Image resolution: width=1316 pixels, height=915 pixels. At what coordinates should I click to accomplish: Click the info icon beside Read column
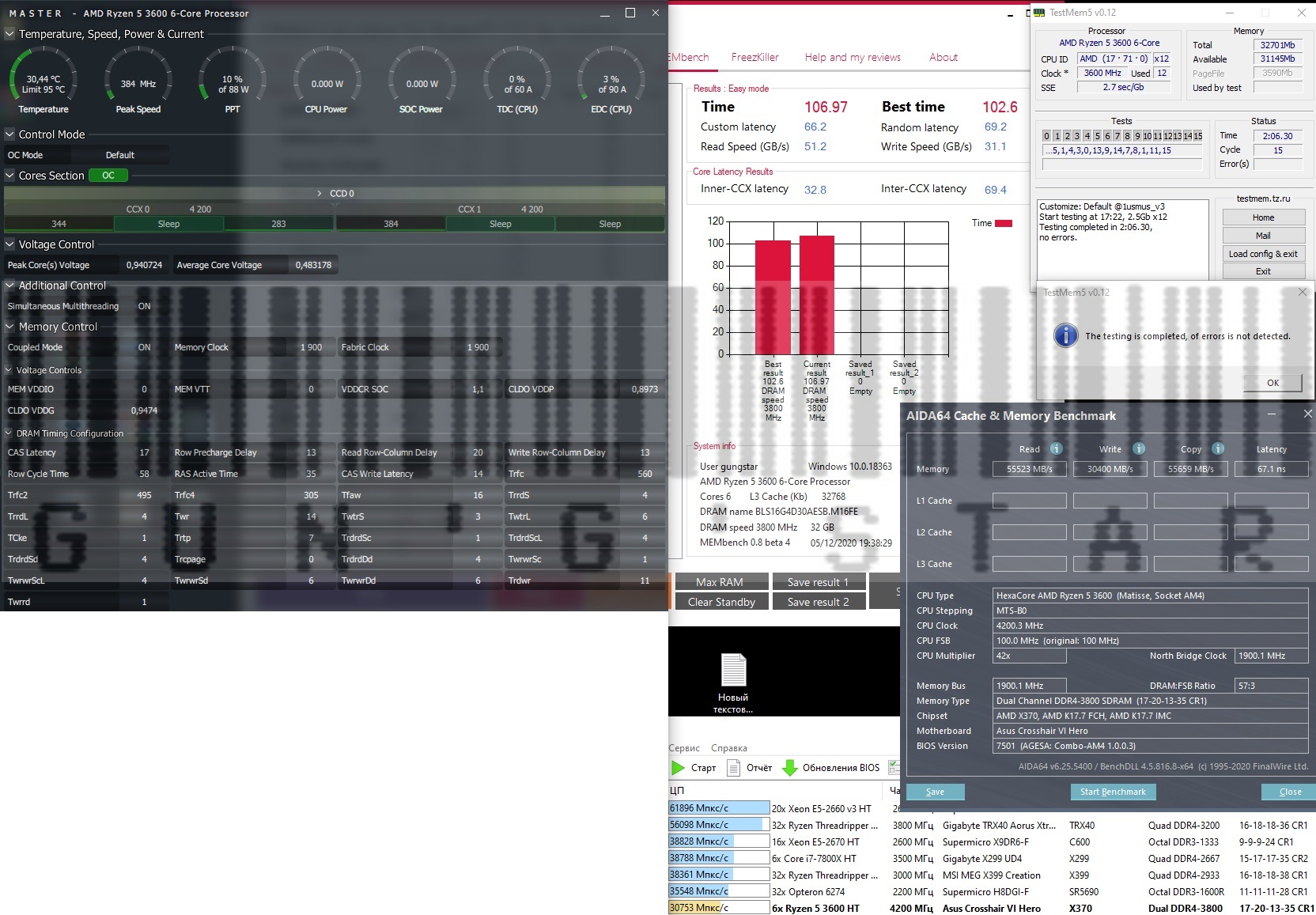(x=1056, y=448)
